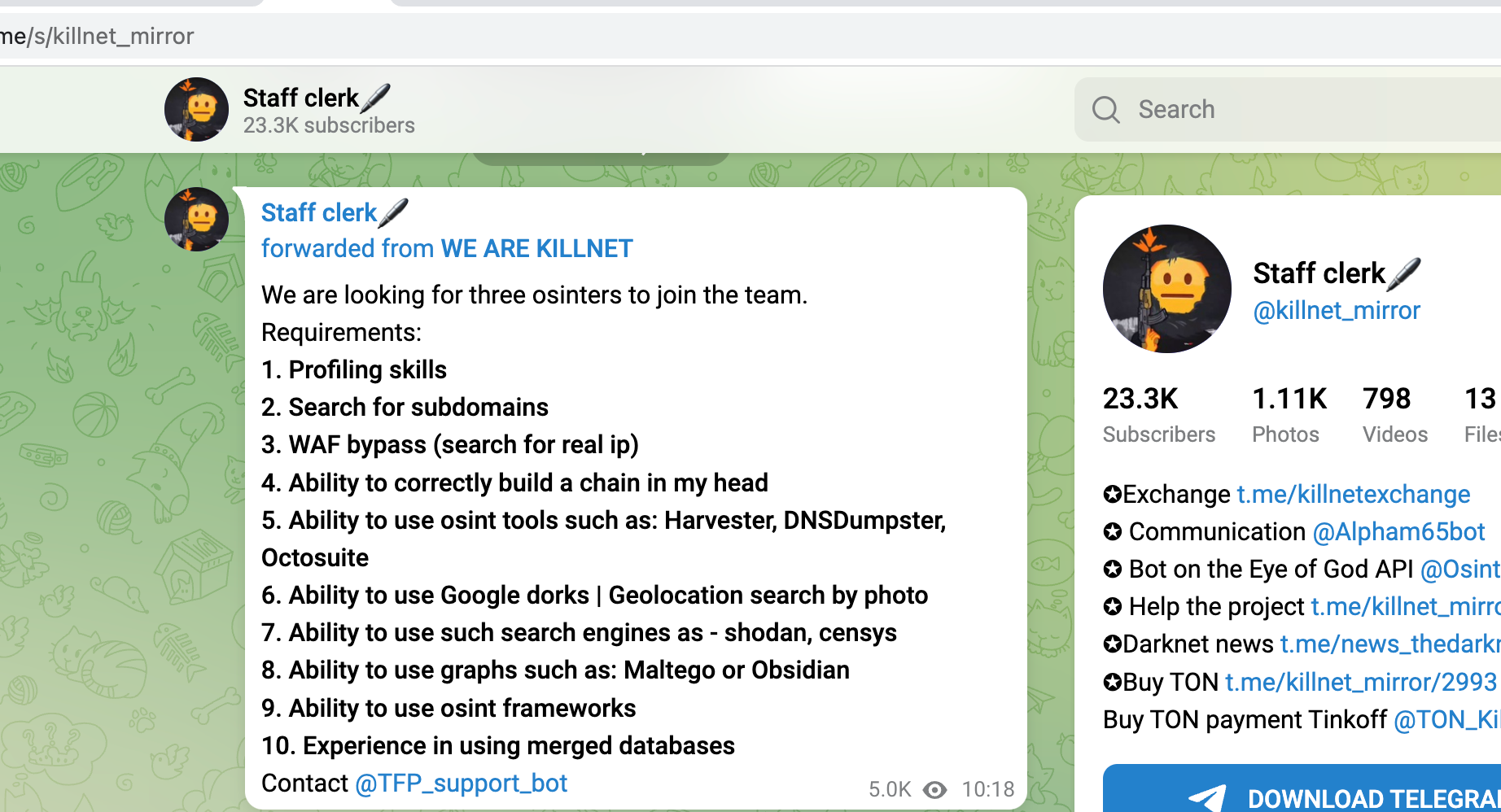Viewport: 1501px width, 812px height.
Task: Click the '5. Ability to use osint tools' line
Action: point(604,520)
